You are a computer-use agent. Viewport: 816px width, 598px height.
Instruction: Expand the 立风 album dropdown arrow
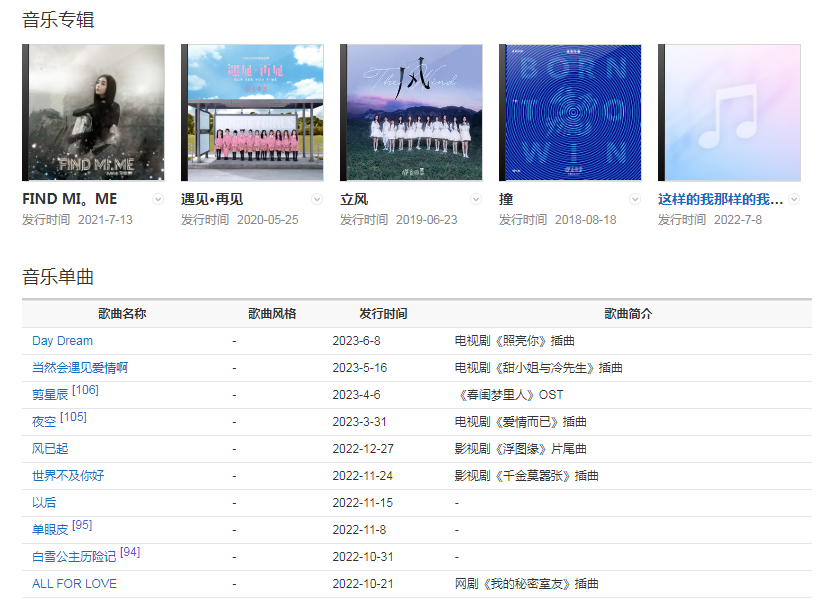pyautogui.click(x=476, y=199)
